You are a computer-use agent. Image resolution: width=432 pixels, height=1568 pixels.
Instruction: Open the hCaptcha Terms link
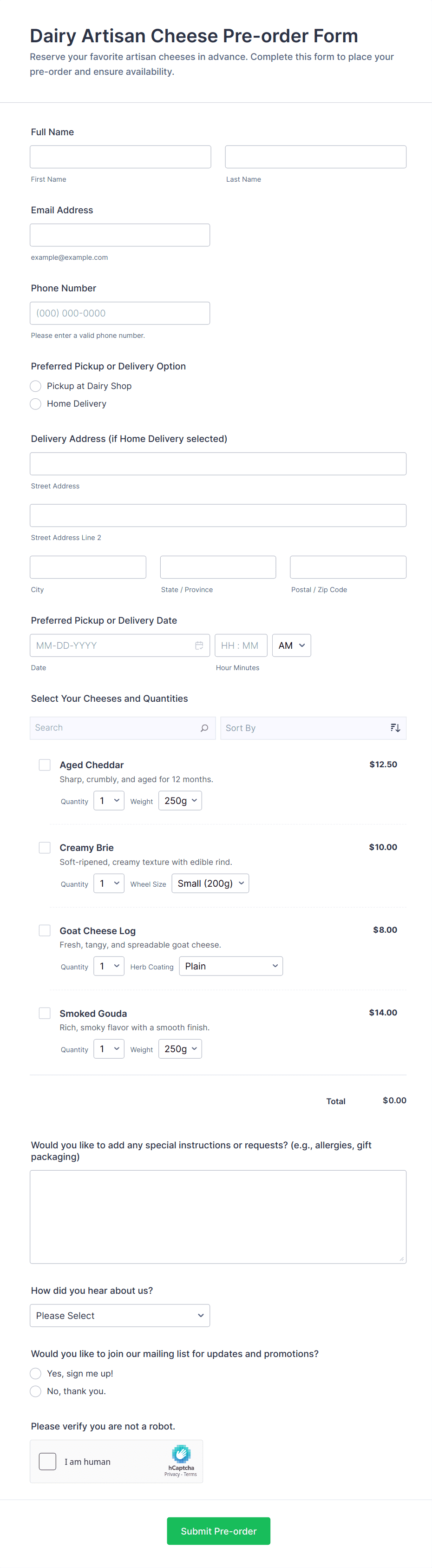point(190,1474)
